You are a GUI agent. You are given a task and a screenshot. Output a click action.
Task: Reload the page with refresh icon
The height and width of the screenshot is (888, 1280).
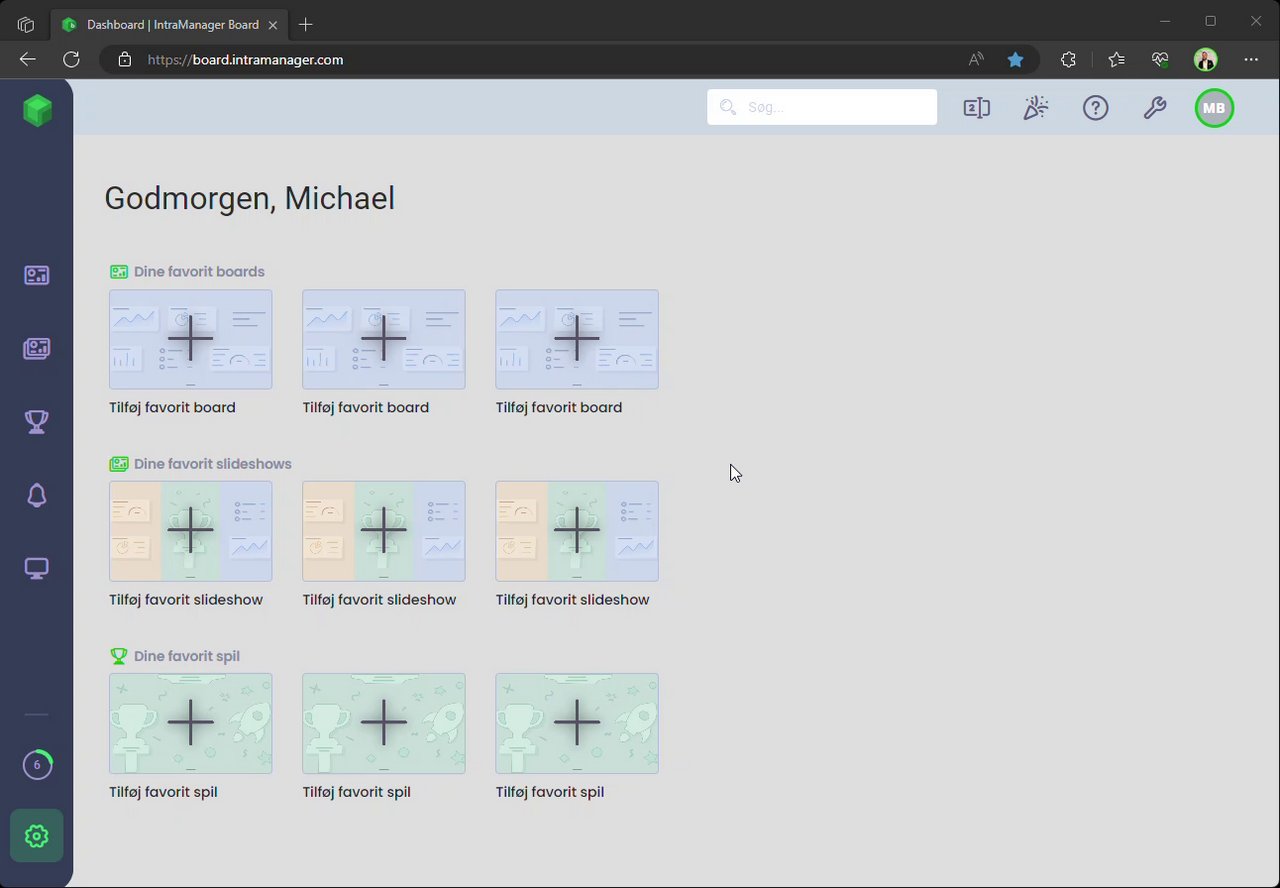(71, 60)
